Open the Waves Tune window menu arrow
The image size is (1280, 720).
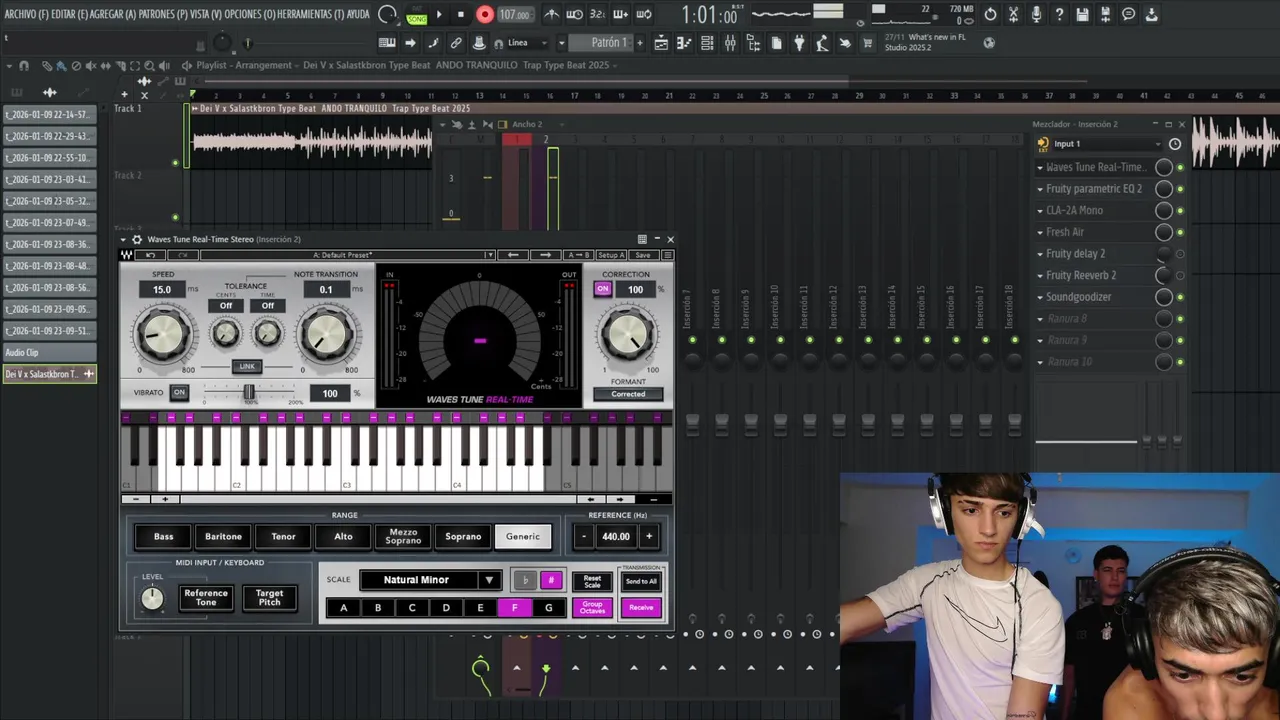(x=124, y=240)
